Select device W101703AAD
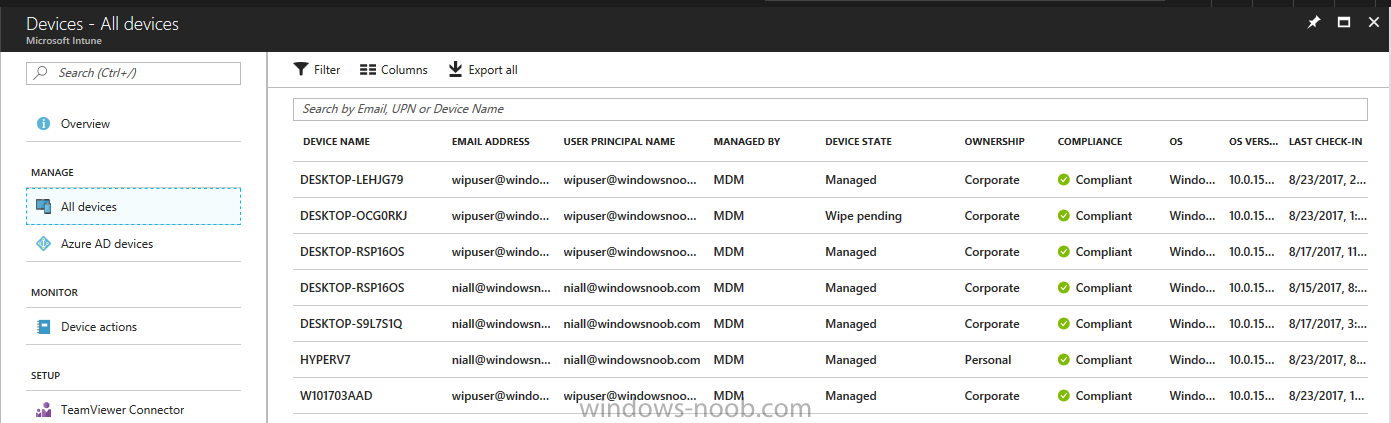 336,396
